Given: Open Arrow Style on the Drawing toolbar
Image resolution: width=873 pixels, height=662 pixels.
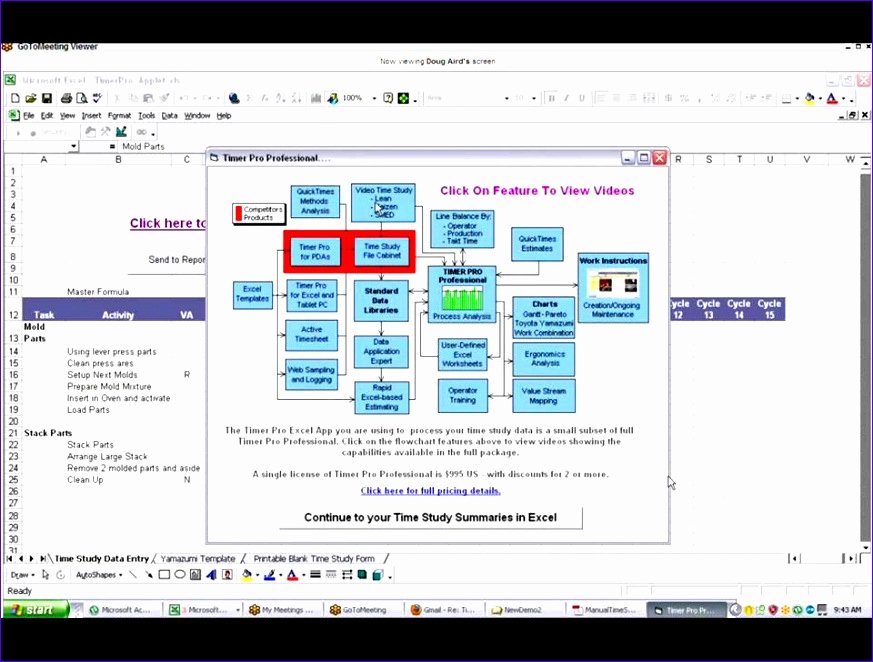Looking at the screenshot, I should coord(346,575).
